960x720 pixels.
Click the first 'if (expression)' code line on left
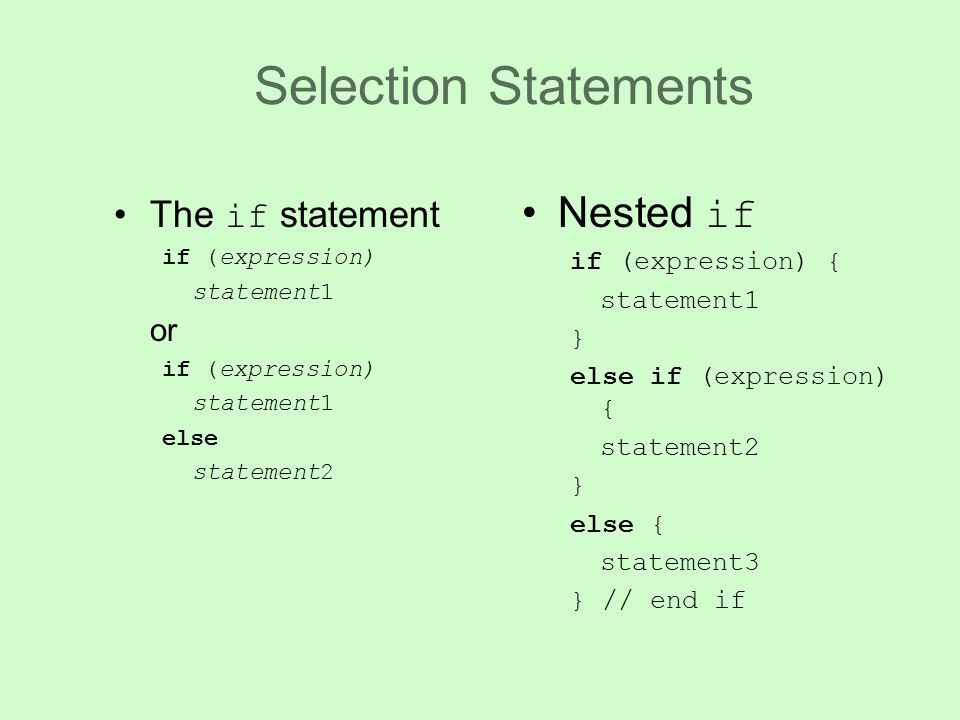tap(268, 257)
